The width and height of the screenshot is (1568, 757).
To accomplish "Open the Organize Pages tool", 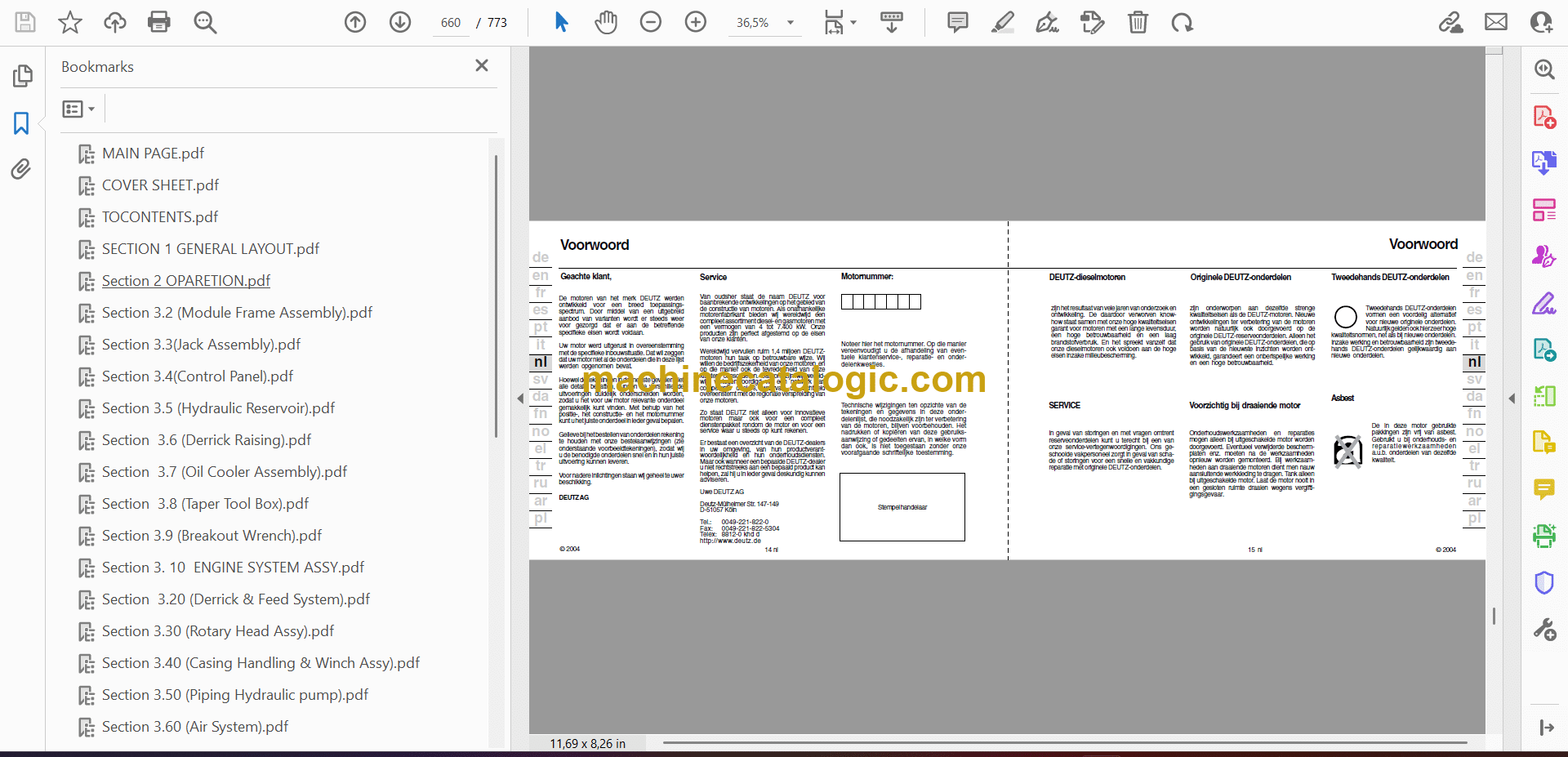I will (x=1543, y=210).
